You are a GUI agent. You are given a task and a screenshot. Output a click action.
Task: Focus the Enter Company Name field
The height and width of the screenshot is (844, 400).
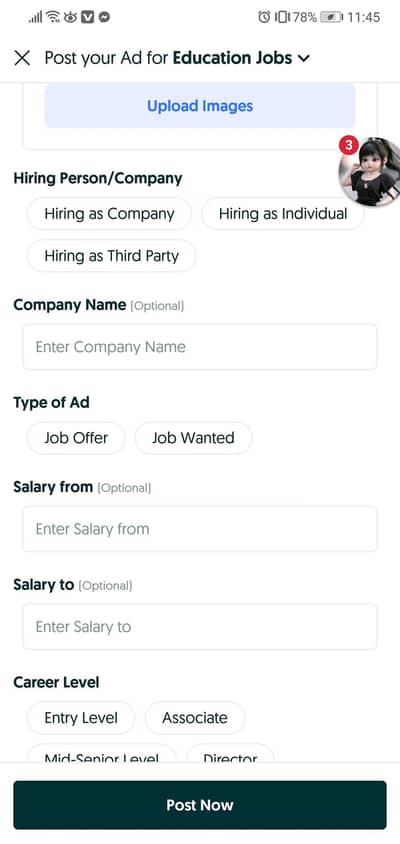click(200, 347)
